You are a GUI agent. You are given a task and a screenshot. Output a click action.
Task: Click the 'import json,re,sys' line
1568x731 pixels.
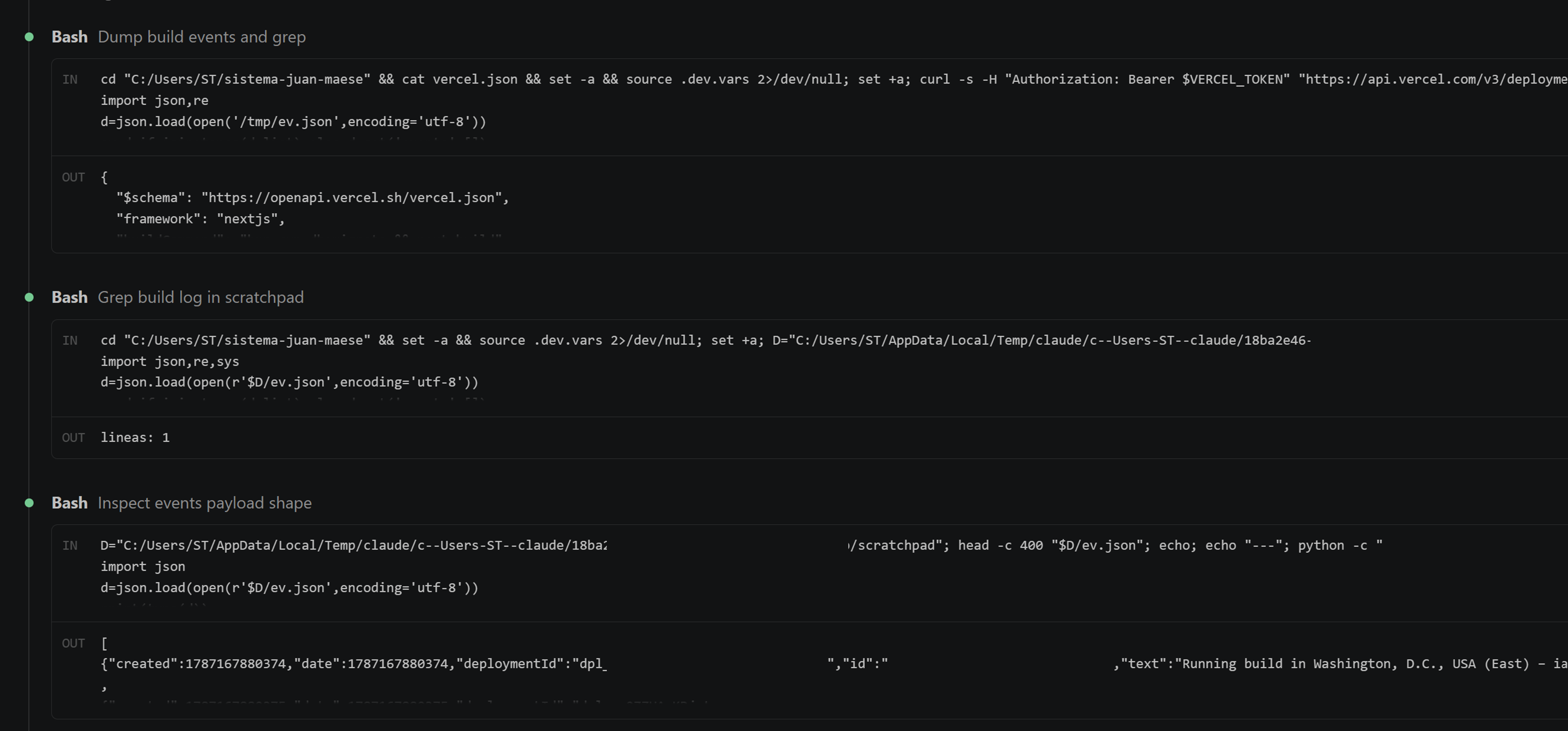click(170, 362)
